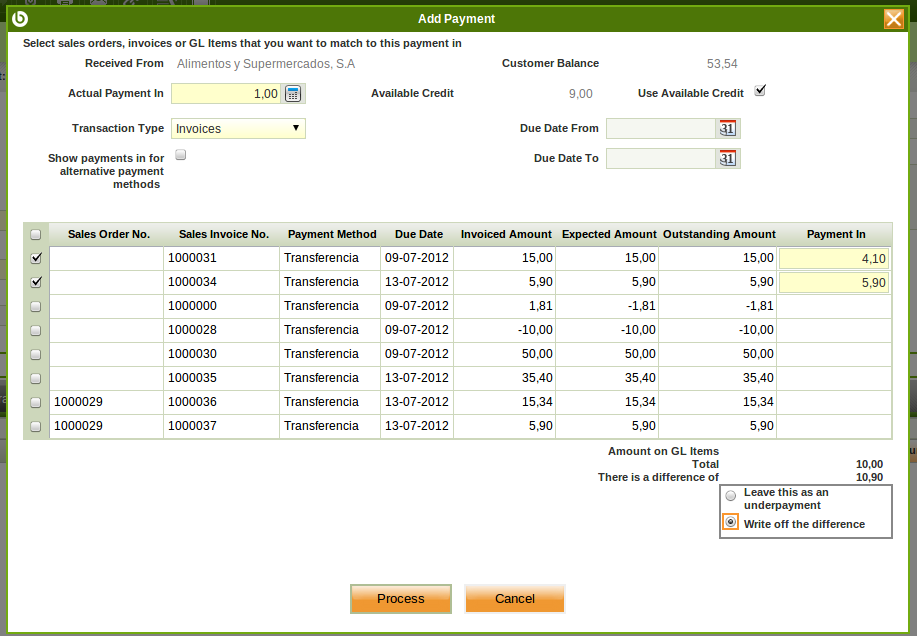Screen dimensions: 917x636
Task: Toggle the select-all checkbox in table header
Action: (x=36, y=235)
